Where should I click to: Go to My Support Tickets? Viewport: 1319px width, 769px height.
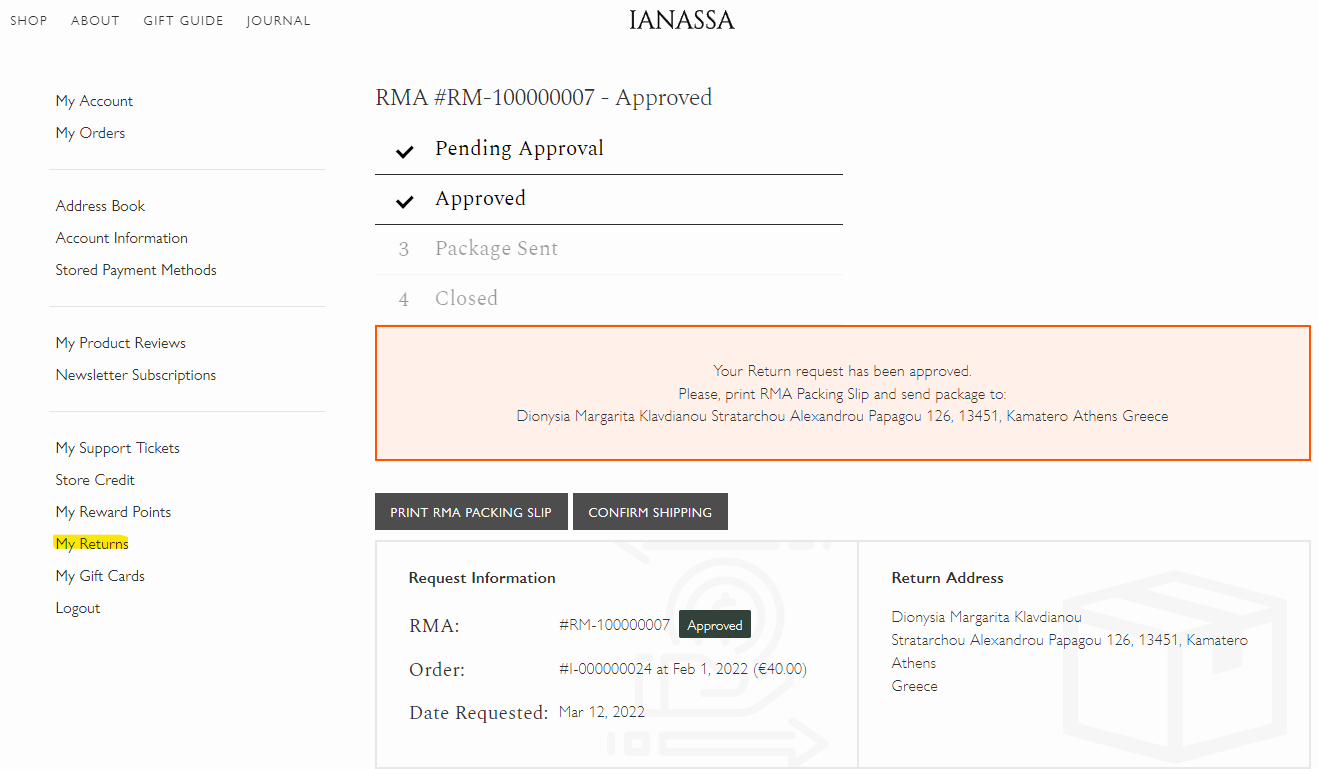(117, 448)
